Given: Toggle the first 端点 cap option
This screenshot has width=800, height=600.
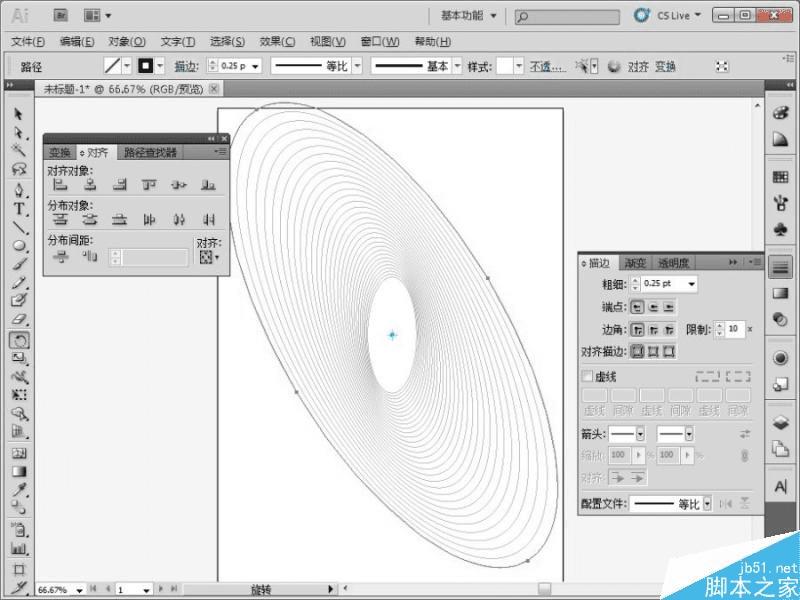Looking at the screenshot, I should coord(638,307).
